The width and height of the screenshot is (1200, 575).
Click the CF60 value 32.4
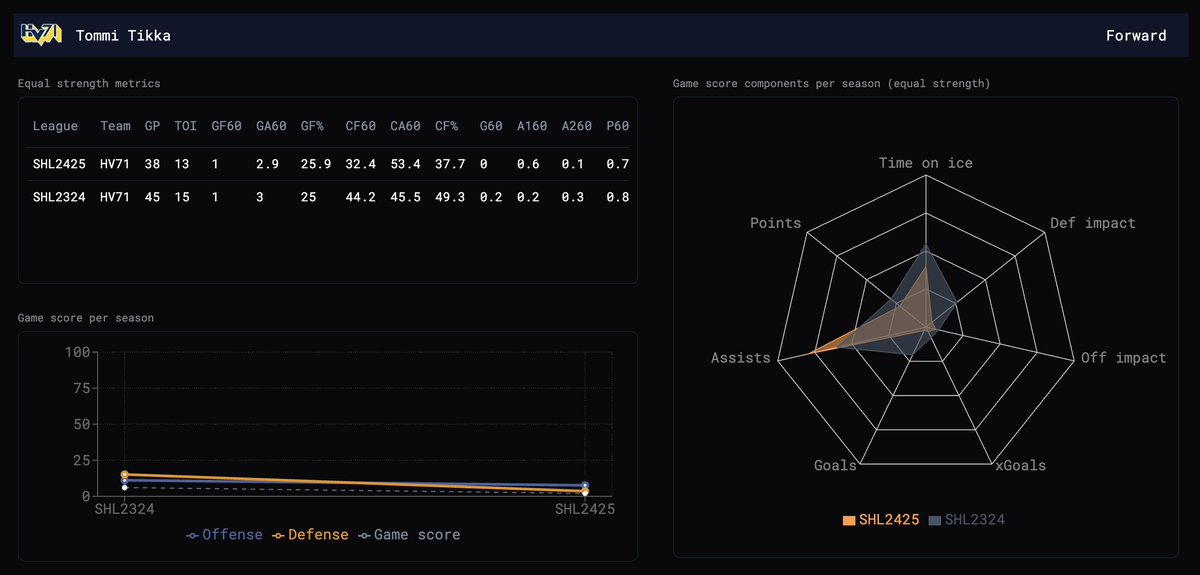tap(360, 164)
